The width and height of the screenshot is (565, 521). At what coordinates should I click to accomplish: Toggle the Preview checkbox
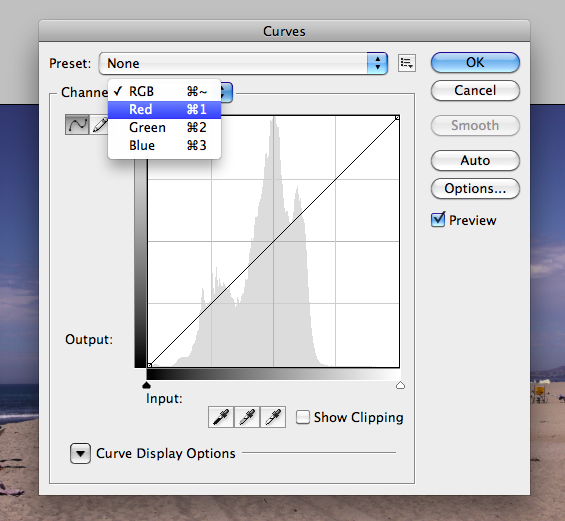click(x=438, y=219)
